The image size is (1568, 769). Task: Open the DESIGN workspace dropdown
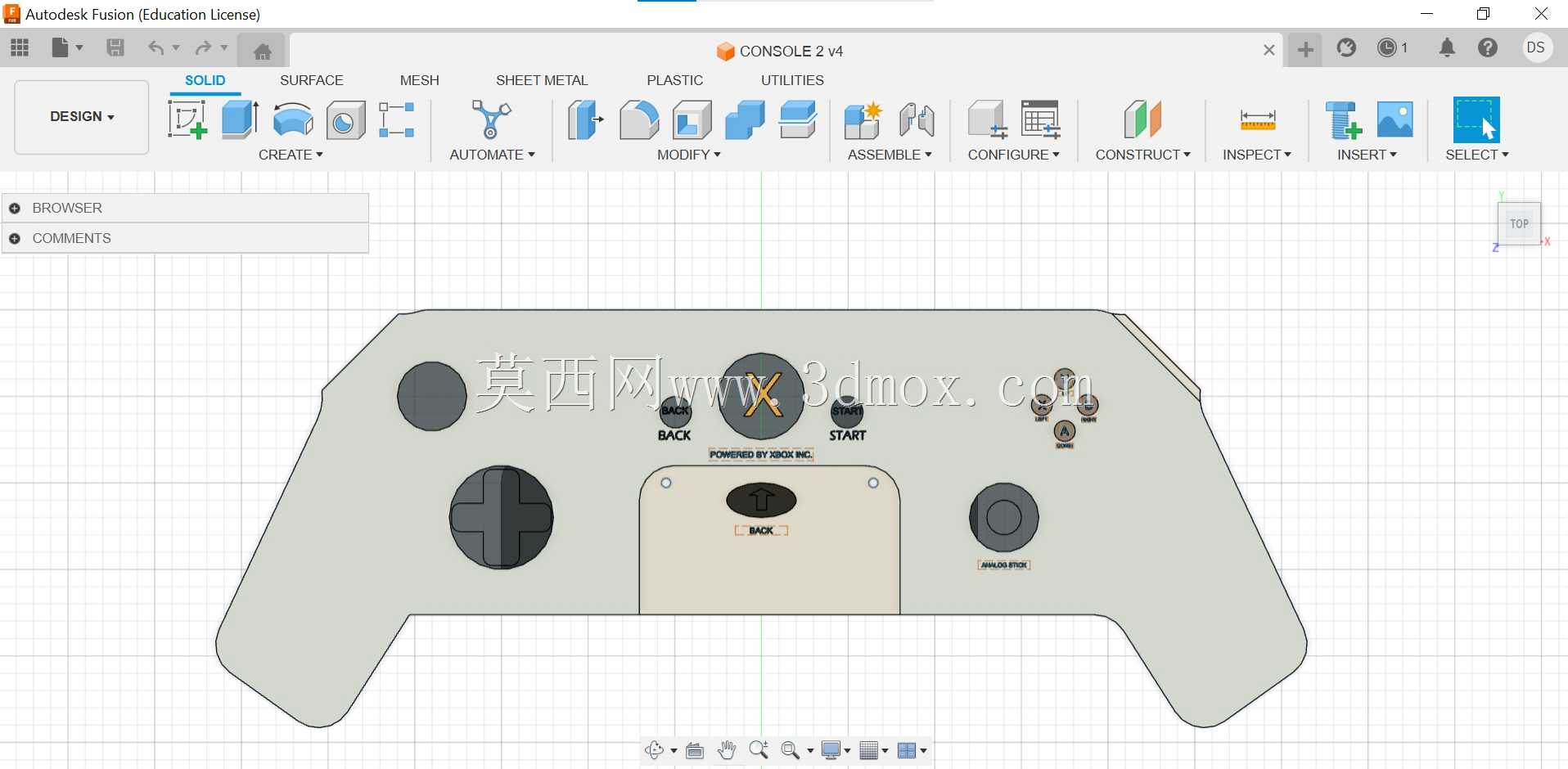[82, 116]
